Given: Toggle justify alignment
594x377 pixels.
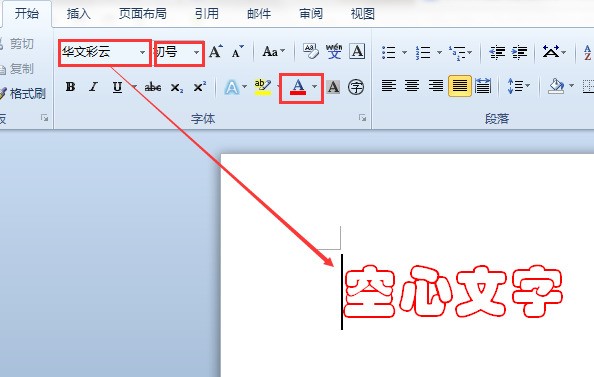Looking at the screenshot, I should (x=460, y=86).
